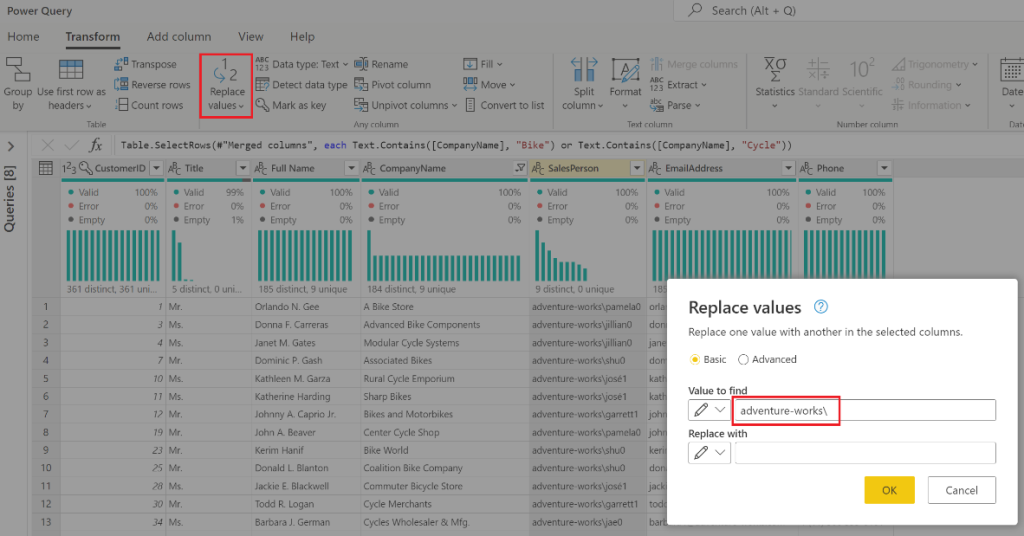1024x536 pixels.
Task: Click the Search magnifier icon
Action: pos(696,10)
